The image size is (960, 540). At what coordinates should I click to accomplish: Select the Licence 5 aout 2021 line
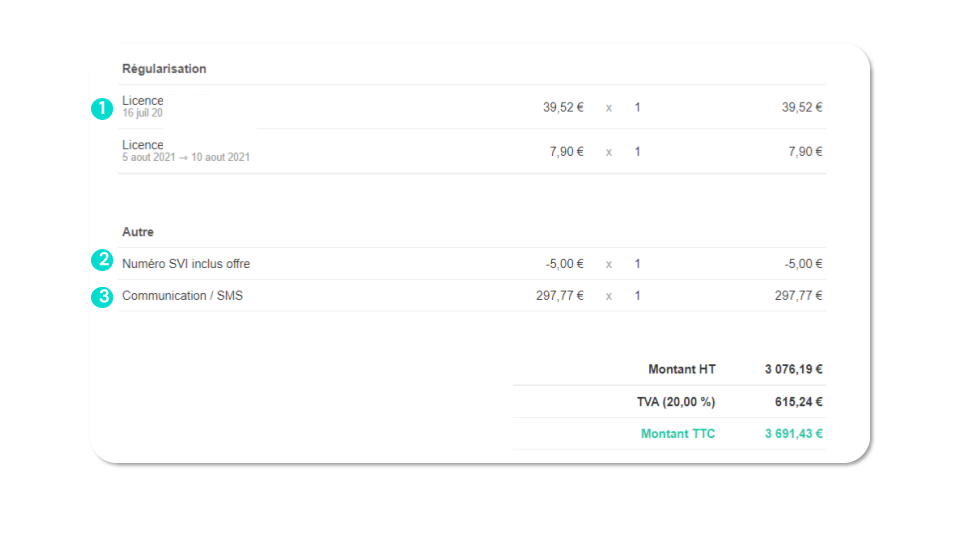(143, 145)
